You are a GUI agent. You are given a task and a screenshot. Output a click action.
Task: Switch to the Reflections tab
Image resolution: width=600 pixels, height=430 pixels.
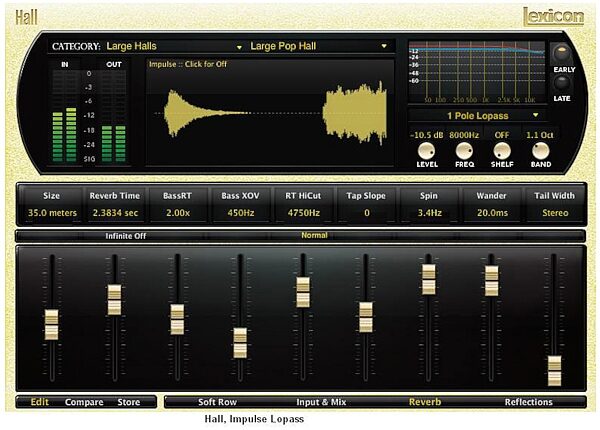point(528,402)
